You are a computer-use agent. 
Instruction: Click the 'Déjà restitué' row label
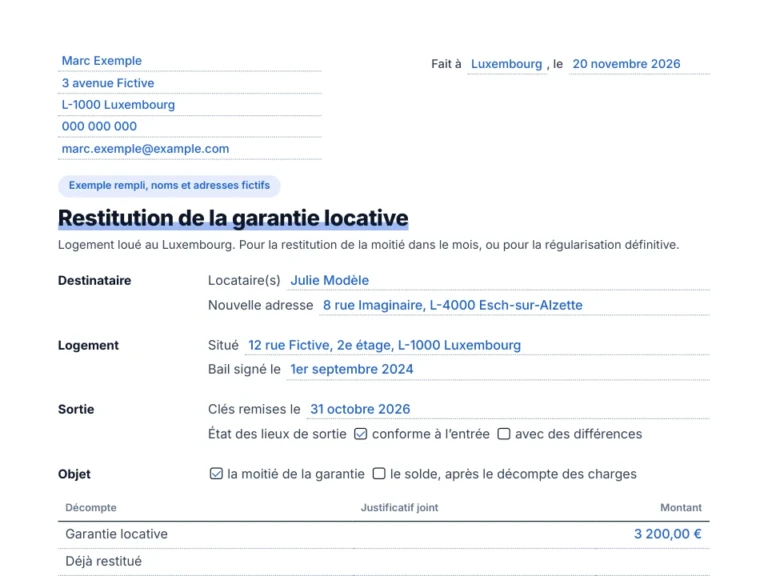pos(103,561)
